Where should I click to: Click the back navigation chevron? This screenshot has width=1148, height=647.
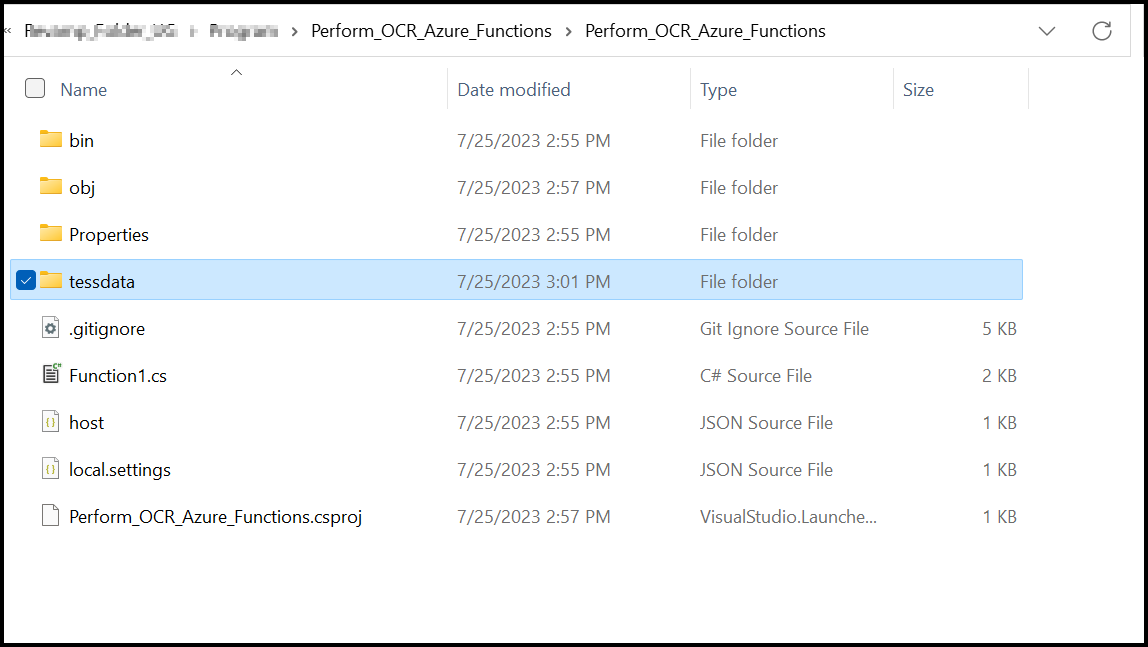tap(8, 31)
